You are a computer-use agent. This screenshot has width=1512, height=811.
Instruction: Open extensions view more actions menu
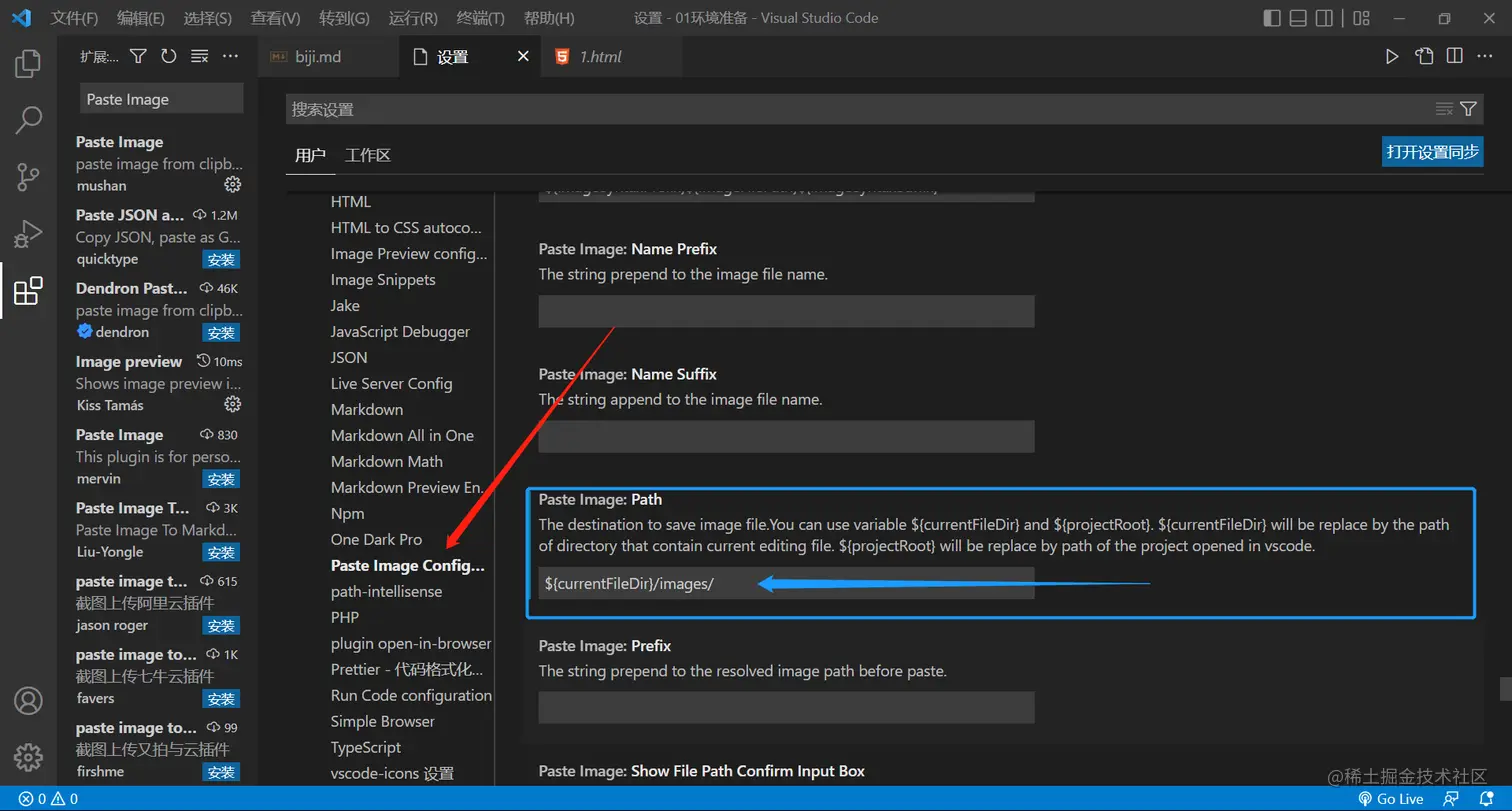[x=230, y=57]
